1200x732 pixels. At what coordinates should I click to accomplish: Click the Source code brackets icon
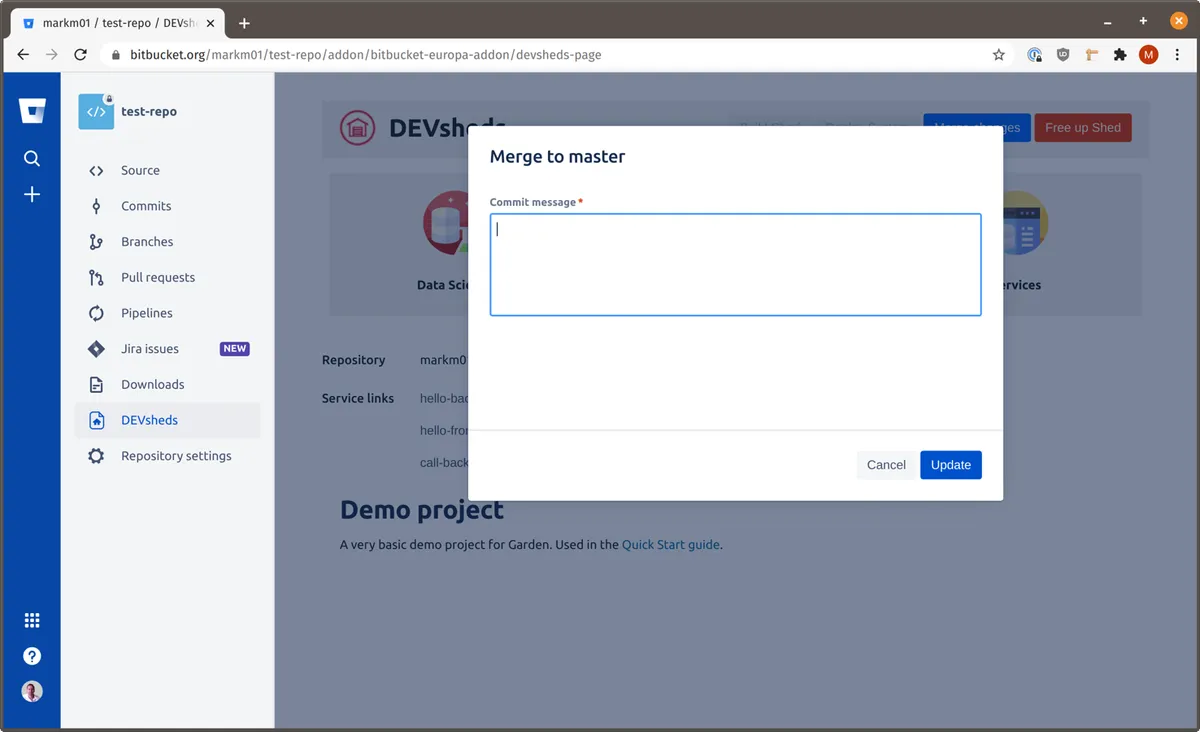[96, 171]
